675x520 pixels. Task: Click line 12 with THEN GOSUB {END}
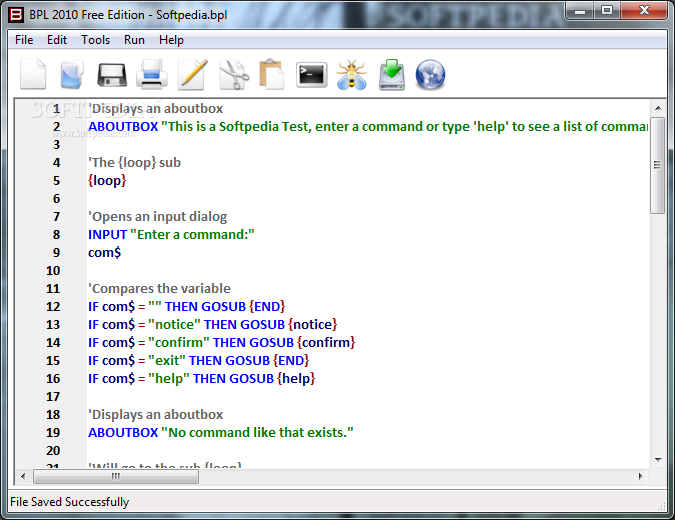(x=186, y=306)
